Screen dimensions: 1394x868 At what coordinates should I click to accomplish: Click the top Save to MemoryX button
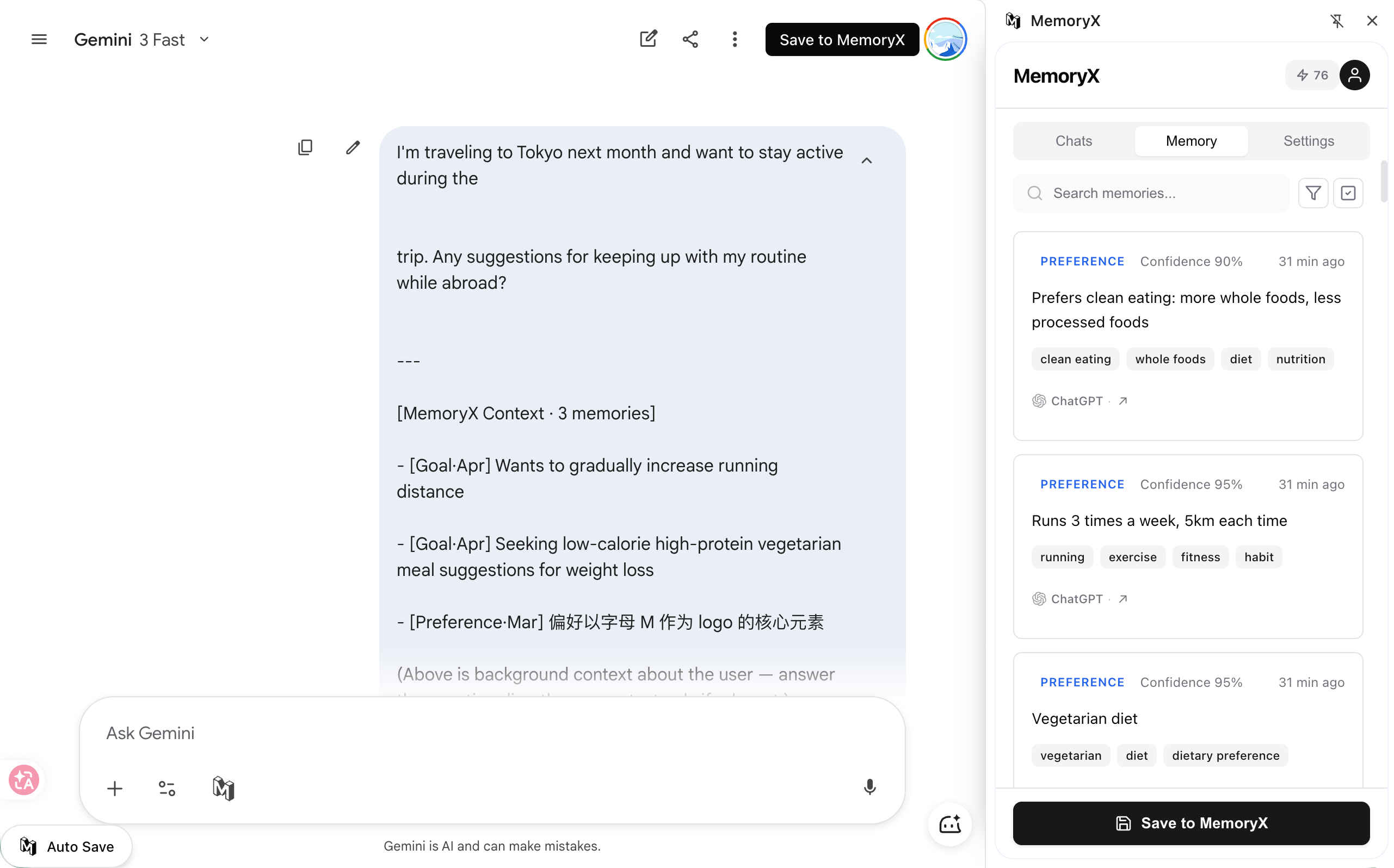(842, 40)
